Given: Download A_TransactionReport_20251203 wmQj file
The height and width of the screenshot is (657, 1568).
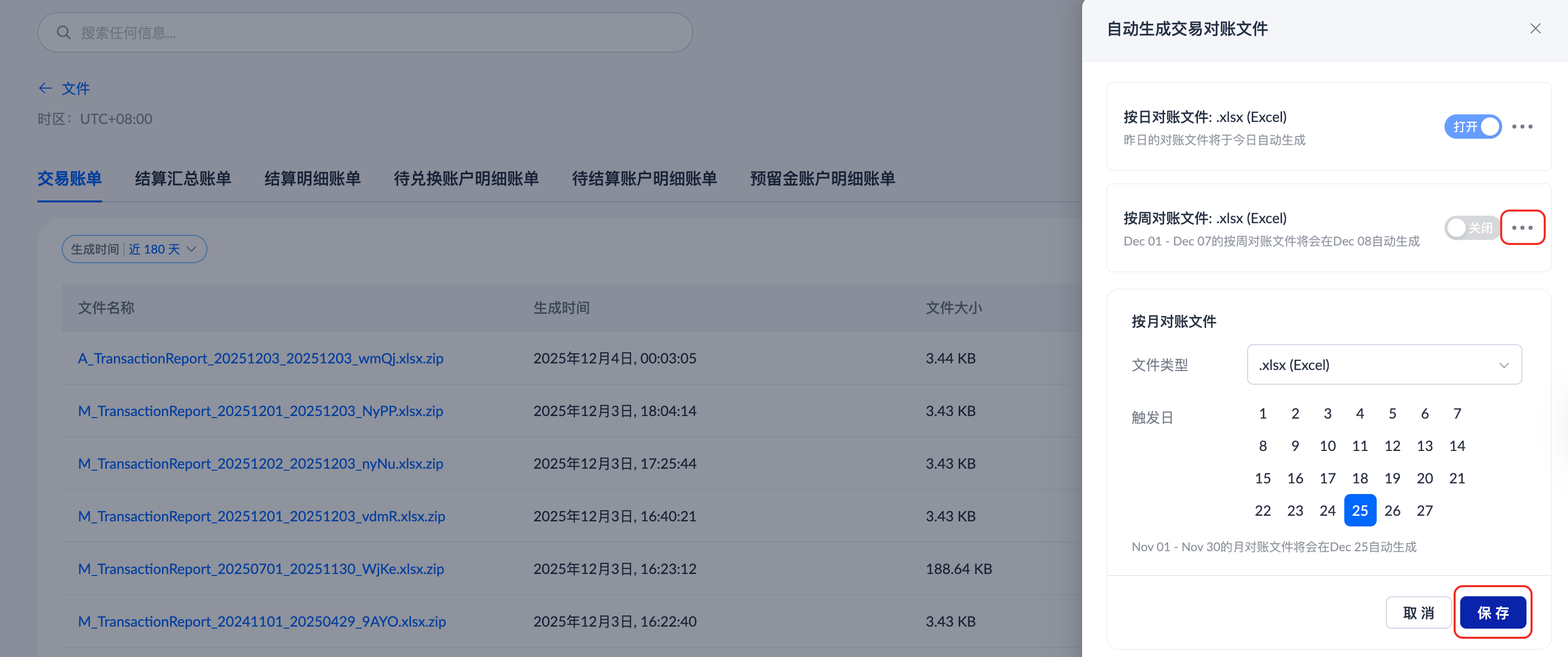Looking at the screenshot, I should coord(261,358).
